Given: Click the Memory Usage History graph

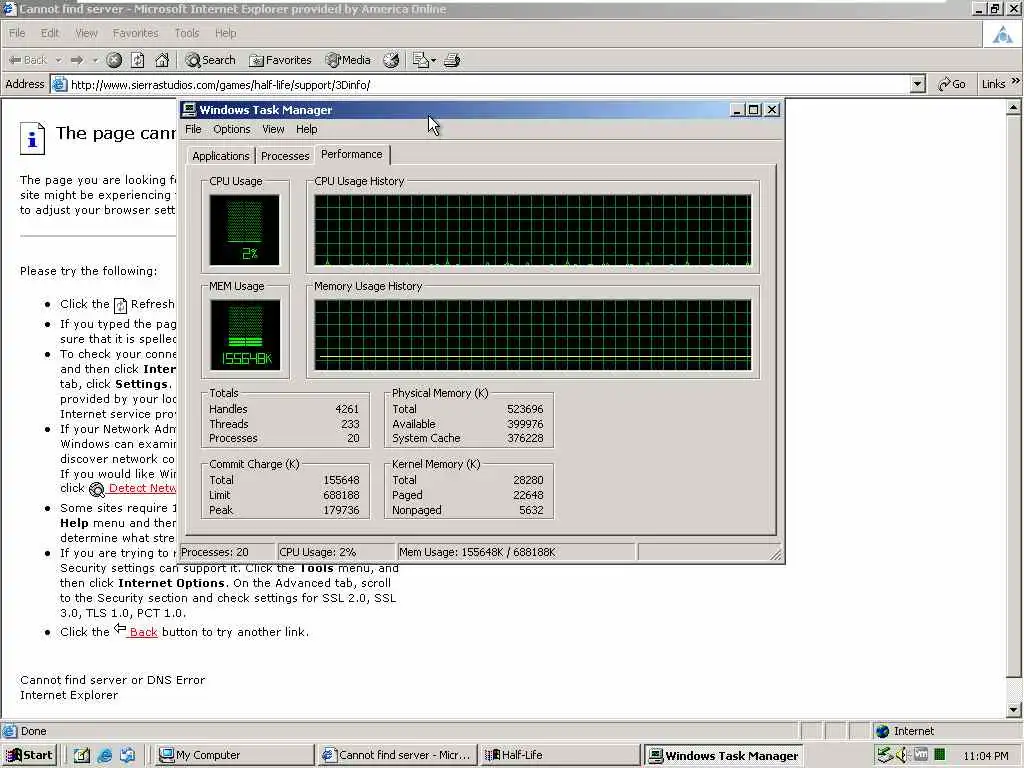Looking at the screenshot, I should (x=533, y=335).
